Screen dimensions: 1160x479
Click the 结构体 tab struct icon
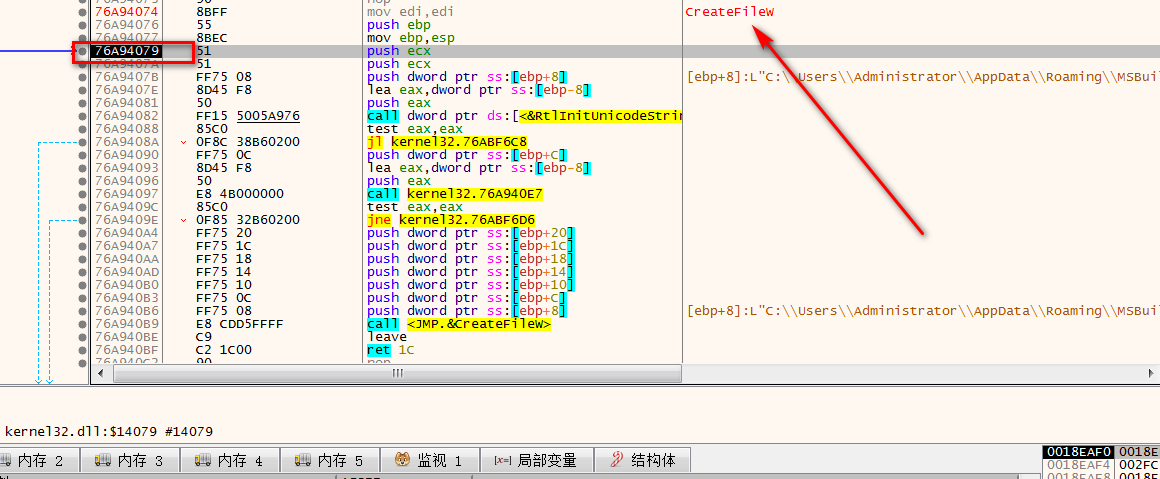coord(618,460)
